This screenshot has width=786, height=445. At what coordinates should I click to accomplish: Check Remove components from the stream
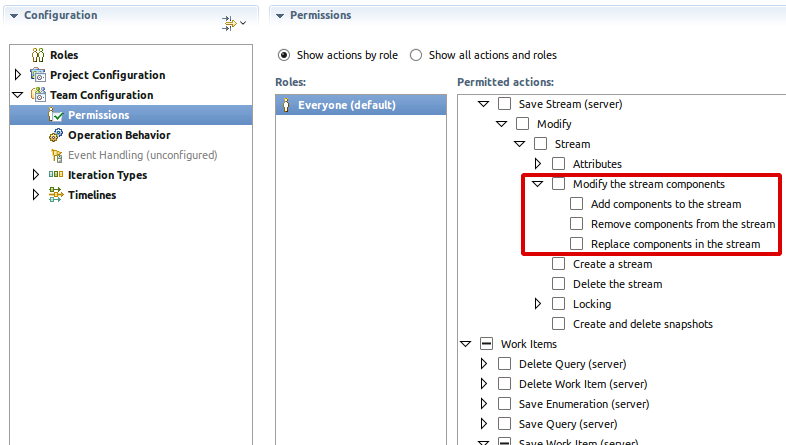pos(576,224)
